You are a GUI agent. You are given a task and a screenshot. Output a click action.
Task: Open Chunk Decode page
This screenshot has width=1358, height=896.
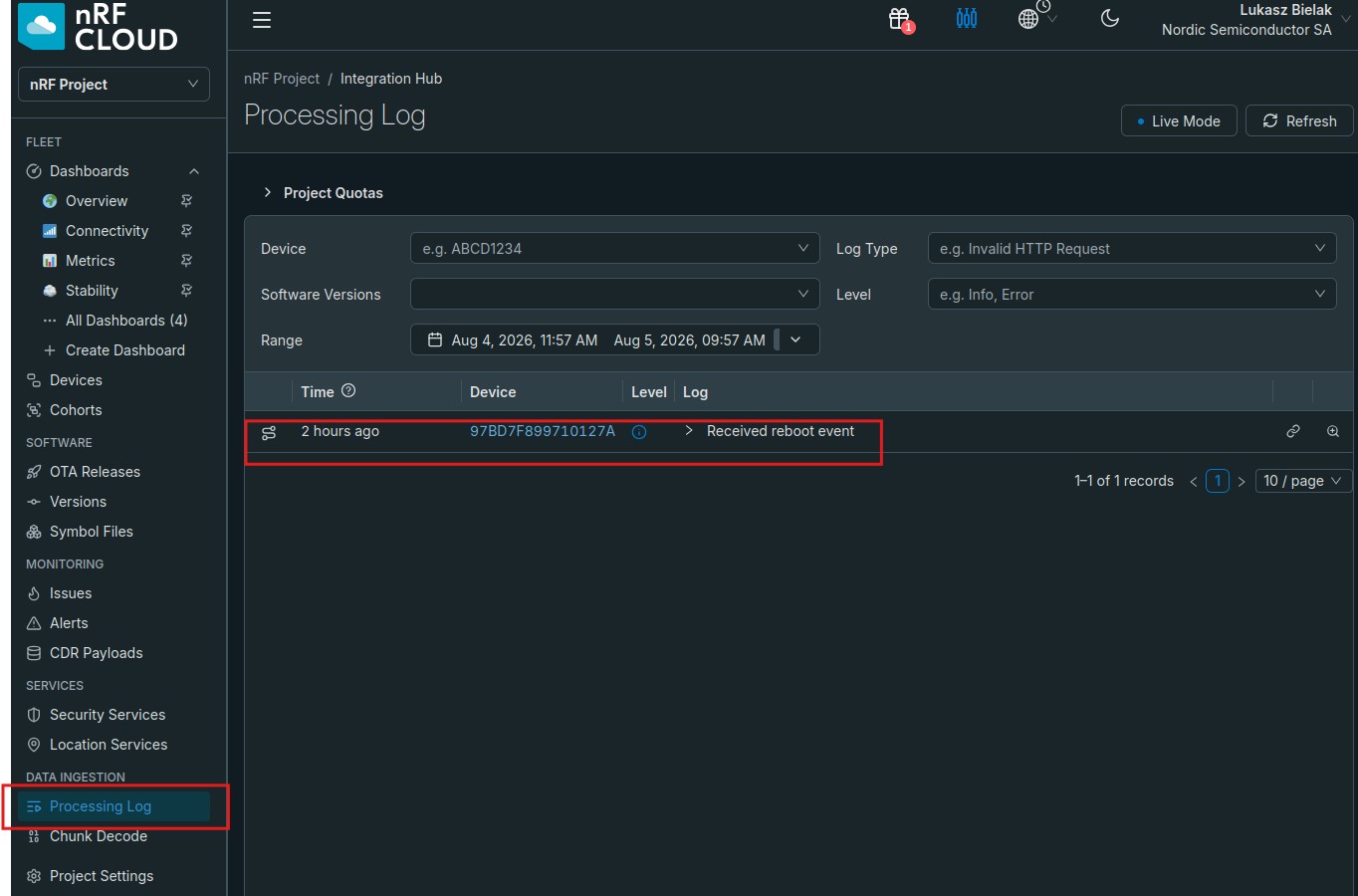click(98, 836)
